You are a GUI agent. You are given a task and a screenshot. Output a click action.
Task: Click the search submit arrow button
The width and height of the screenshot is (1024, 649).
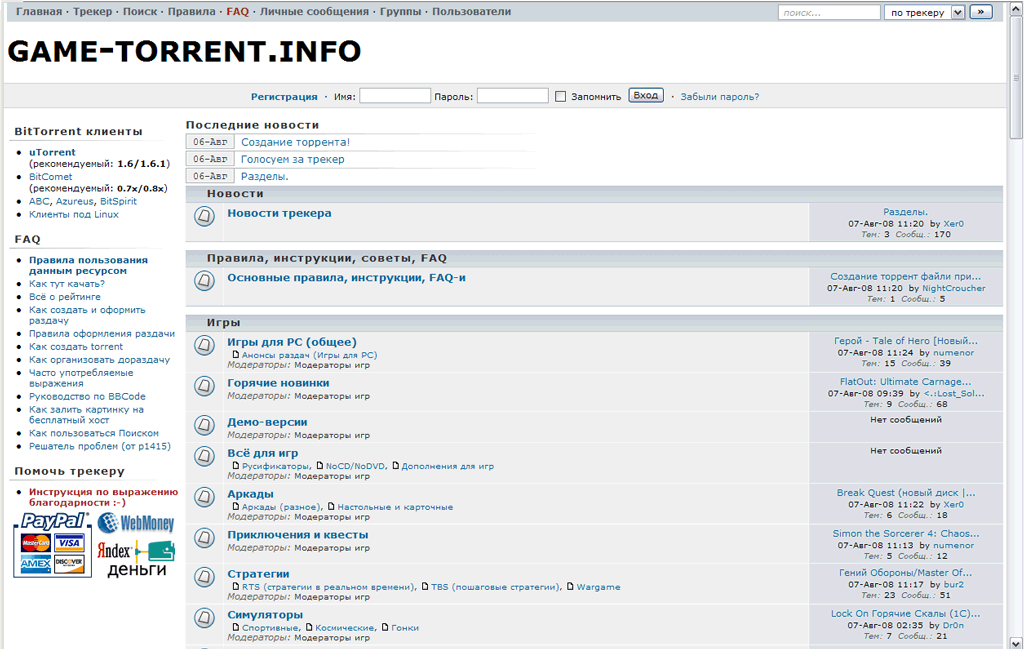coord(981,12)
